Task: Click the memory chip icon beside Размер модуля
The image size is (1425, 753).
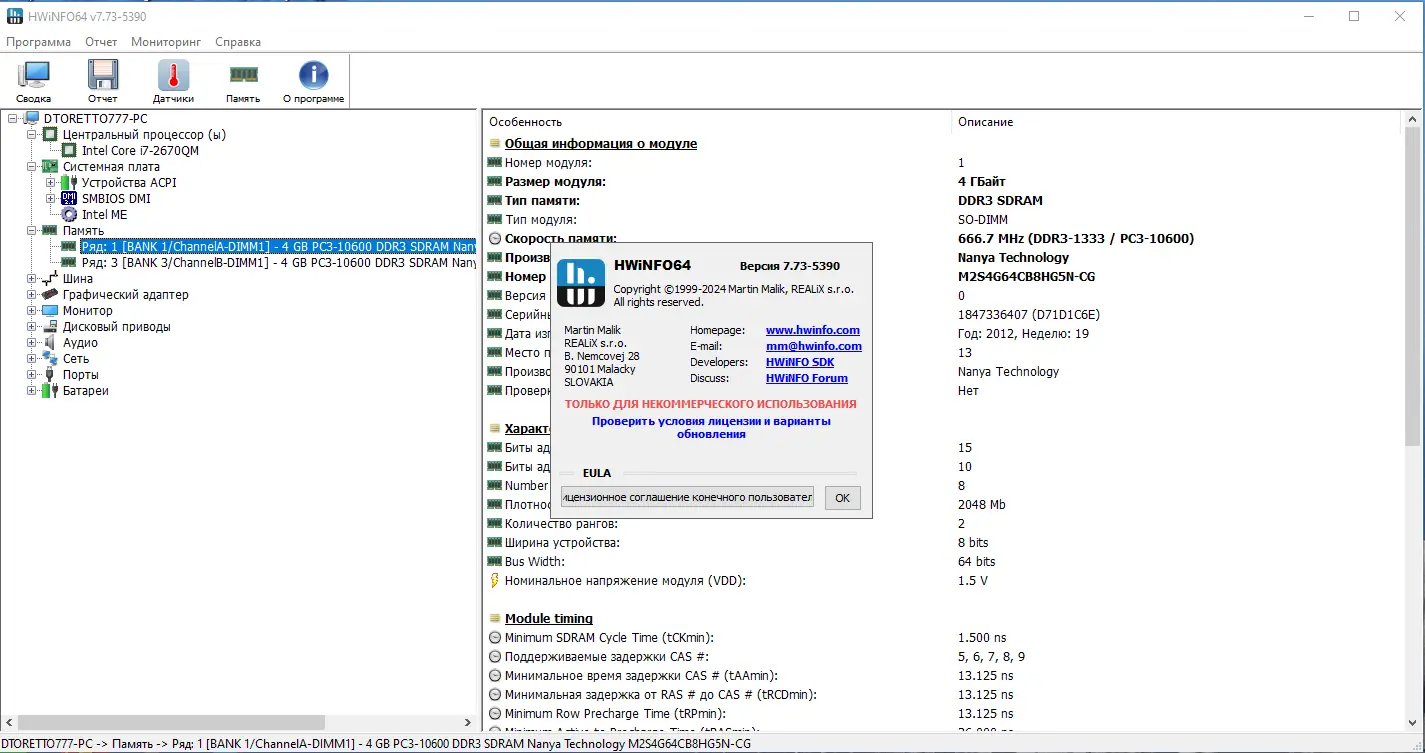Action: tap(494, 181)
